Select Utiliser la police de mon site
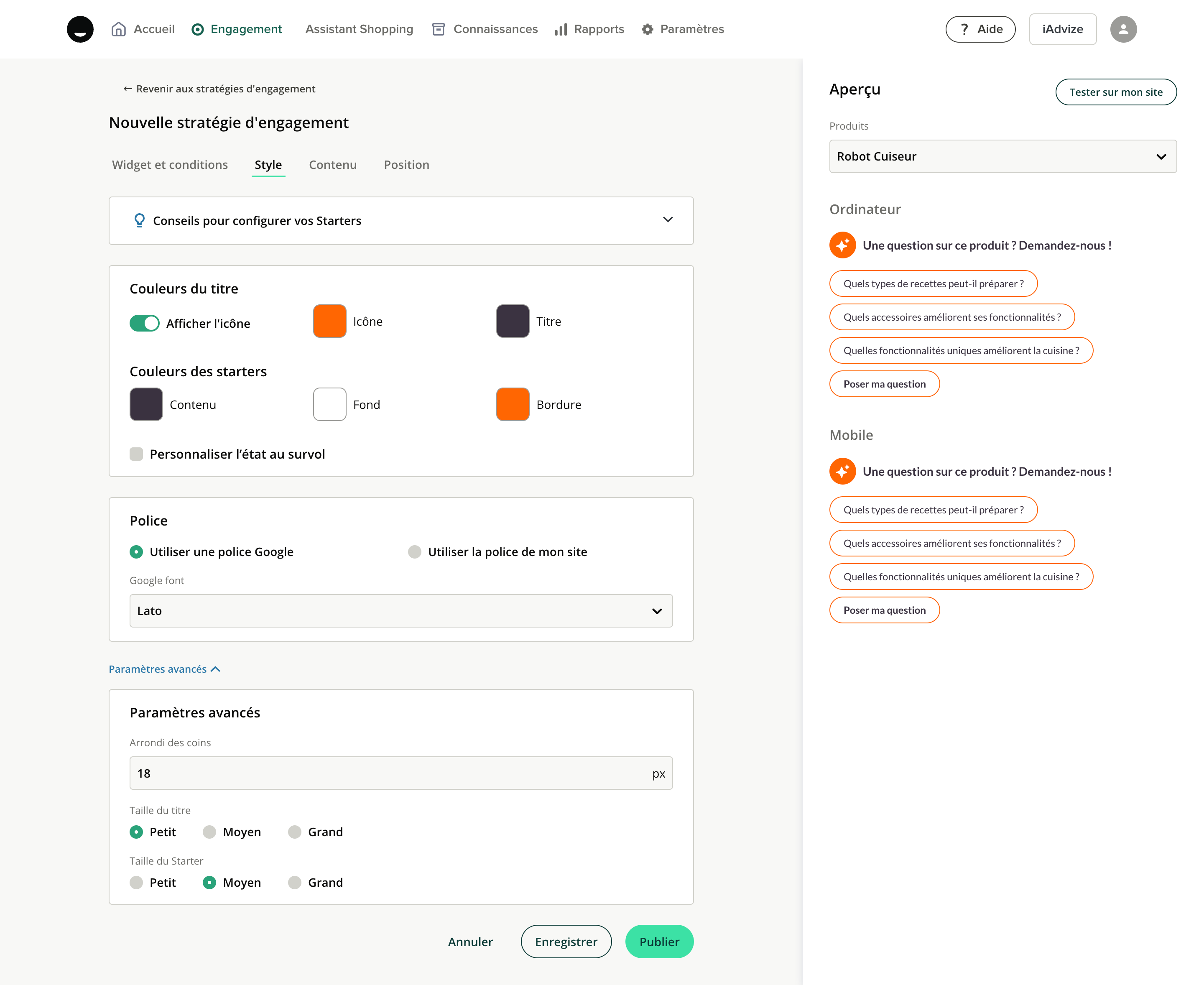The width and height of the screenshot is (1204, 985). point(415,551)
